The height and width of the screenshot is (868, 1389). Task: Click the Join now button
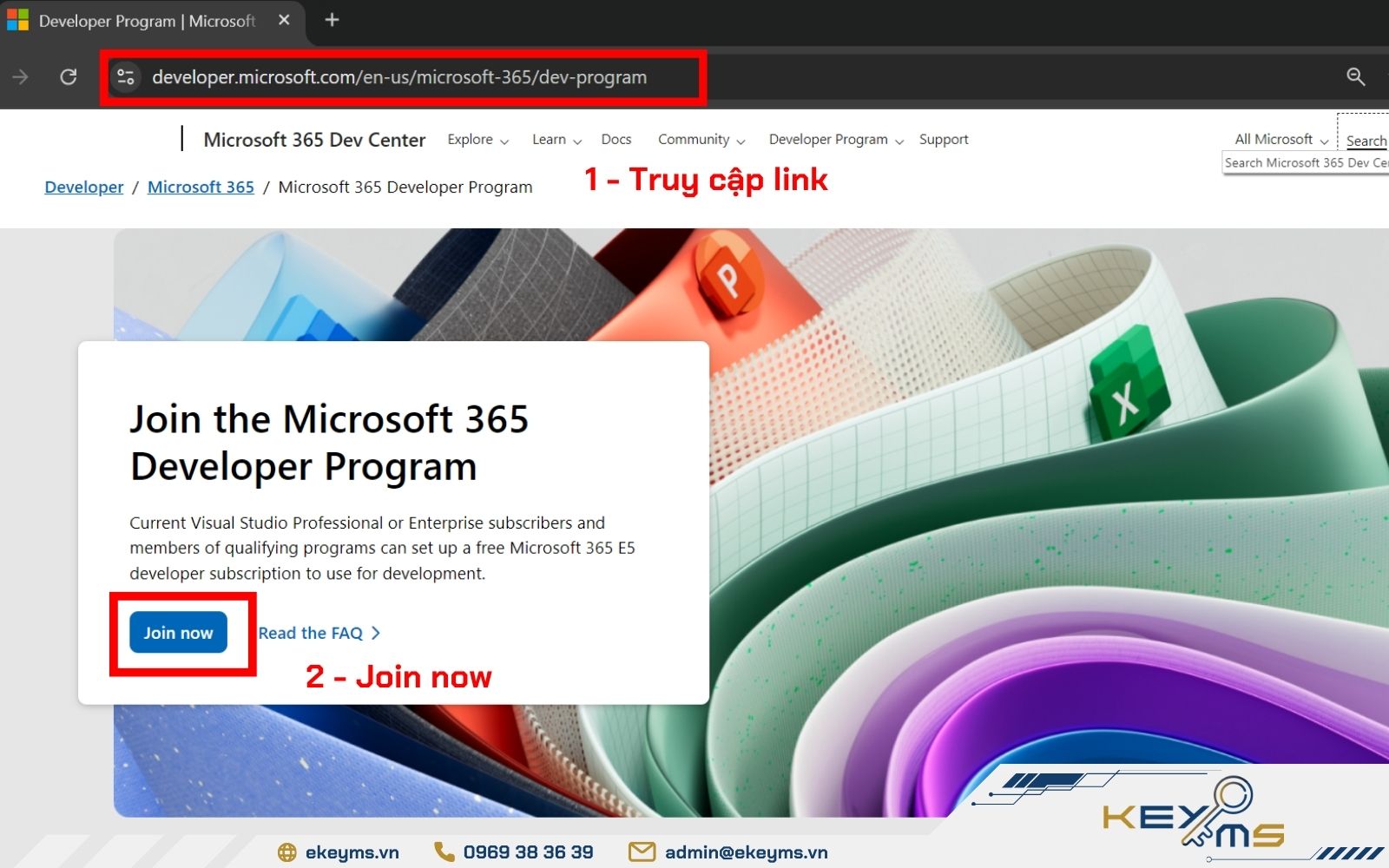tap(178, 633)
